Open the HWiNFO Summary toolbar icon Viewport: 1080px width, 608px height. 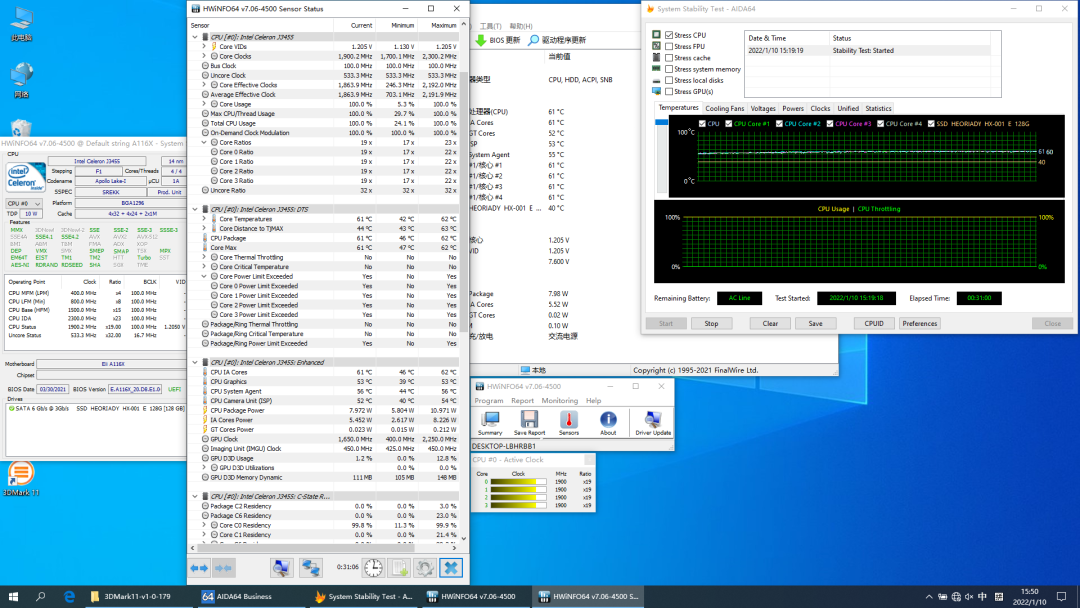coord(490,421)
